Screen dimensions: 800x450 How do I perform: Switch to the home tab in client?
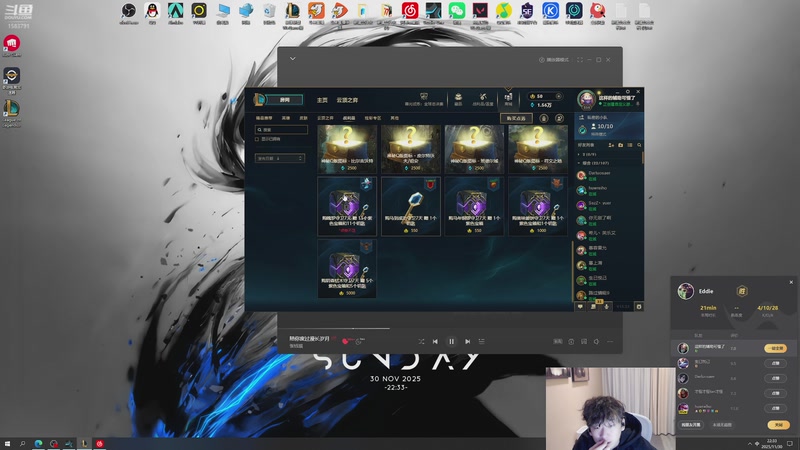322,100
